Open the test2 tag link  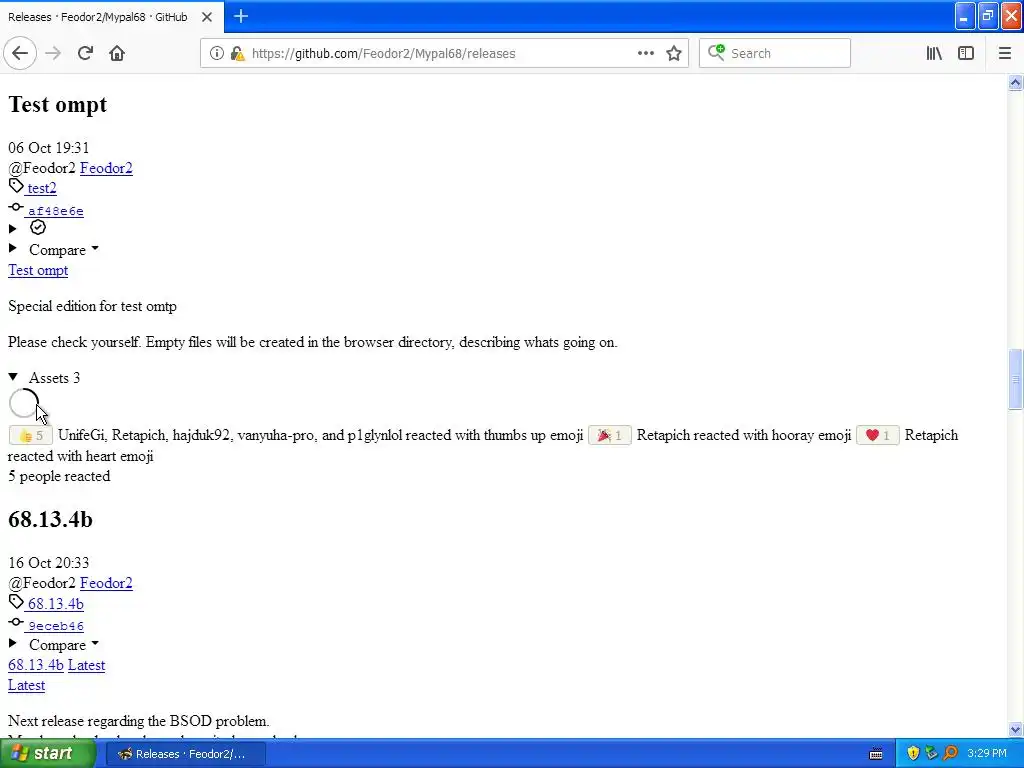[x=42, y=188]
